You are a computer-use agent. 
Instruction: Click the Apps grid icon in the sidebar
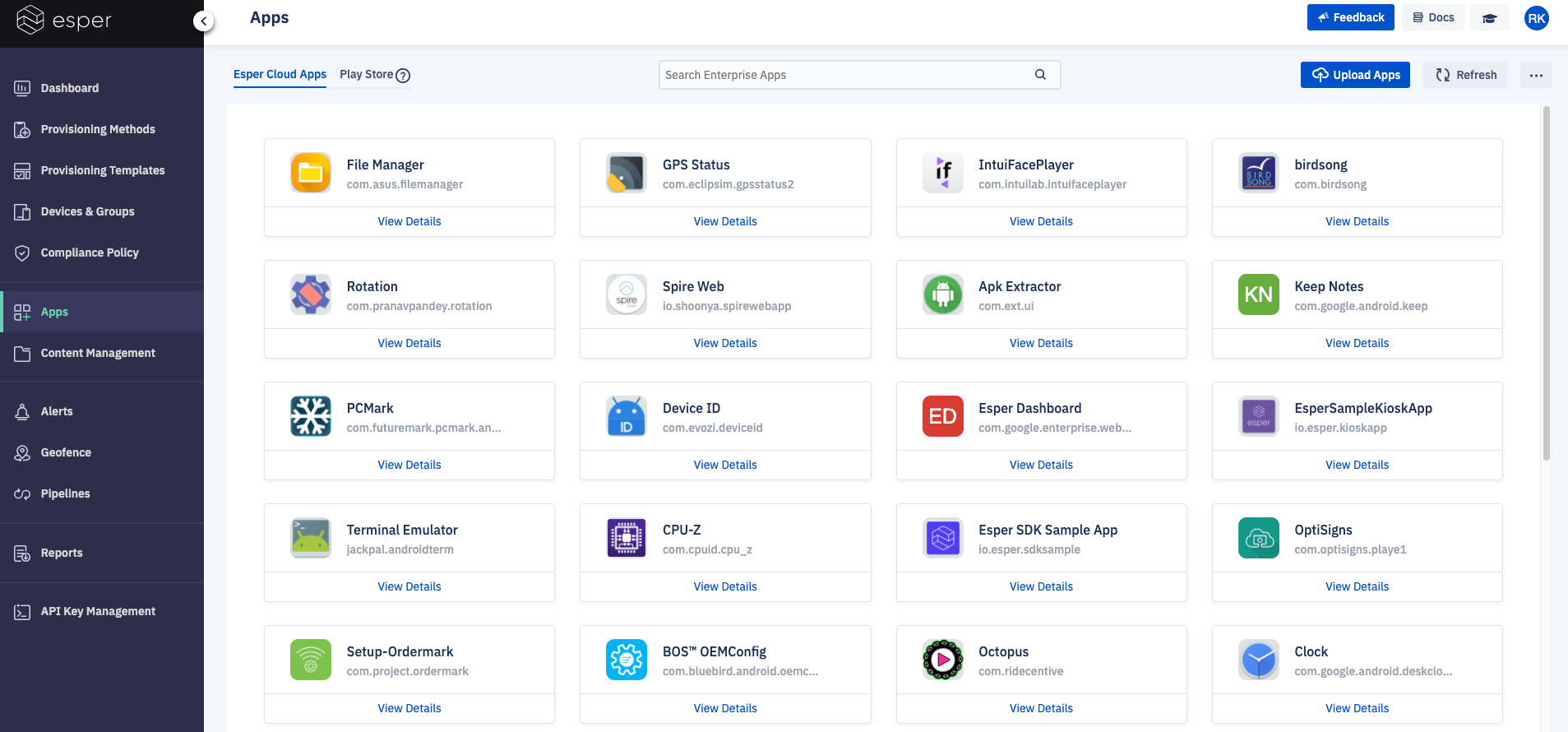point(22,312)
